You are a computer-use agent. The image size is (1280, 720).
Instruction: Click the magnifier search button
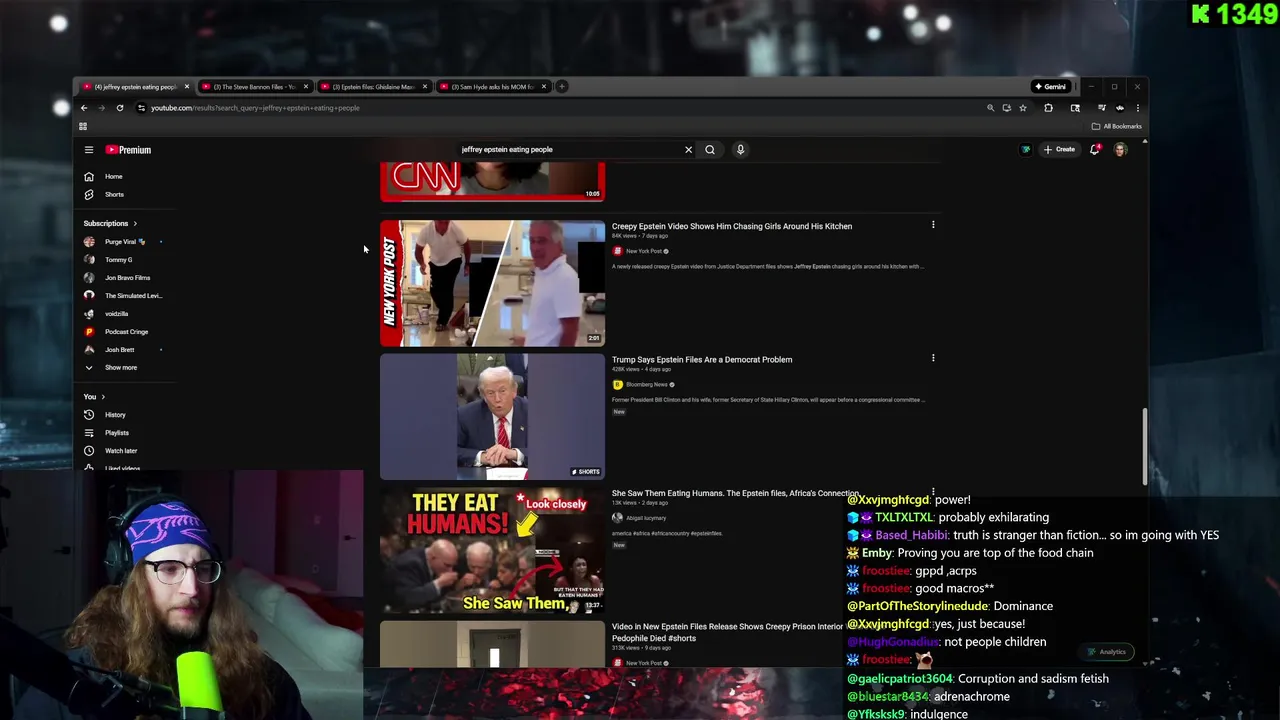710,150
